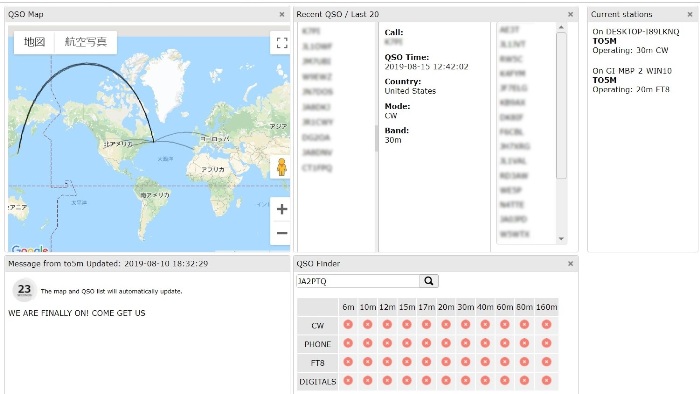Click the 80m column header

click(524, 307)
